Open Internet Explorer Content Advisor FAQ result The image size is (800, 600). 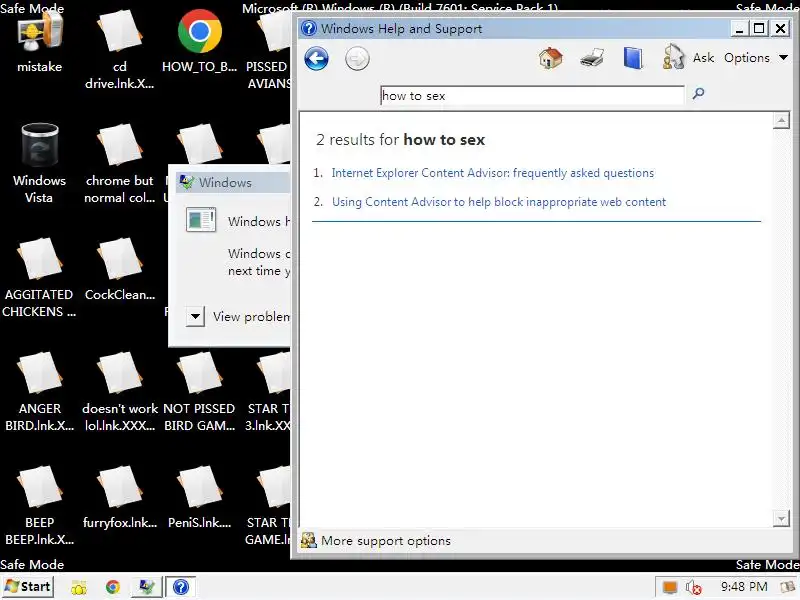point(492,173)
